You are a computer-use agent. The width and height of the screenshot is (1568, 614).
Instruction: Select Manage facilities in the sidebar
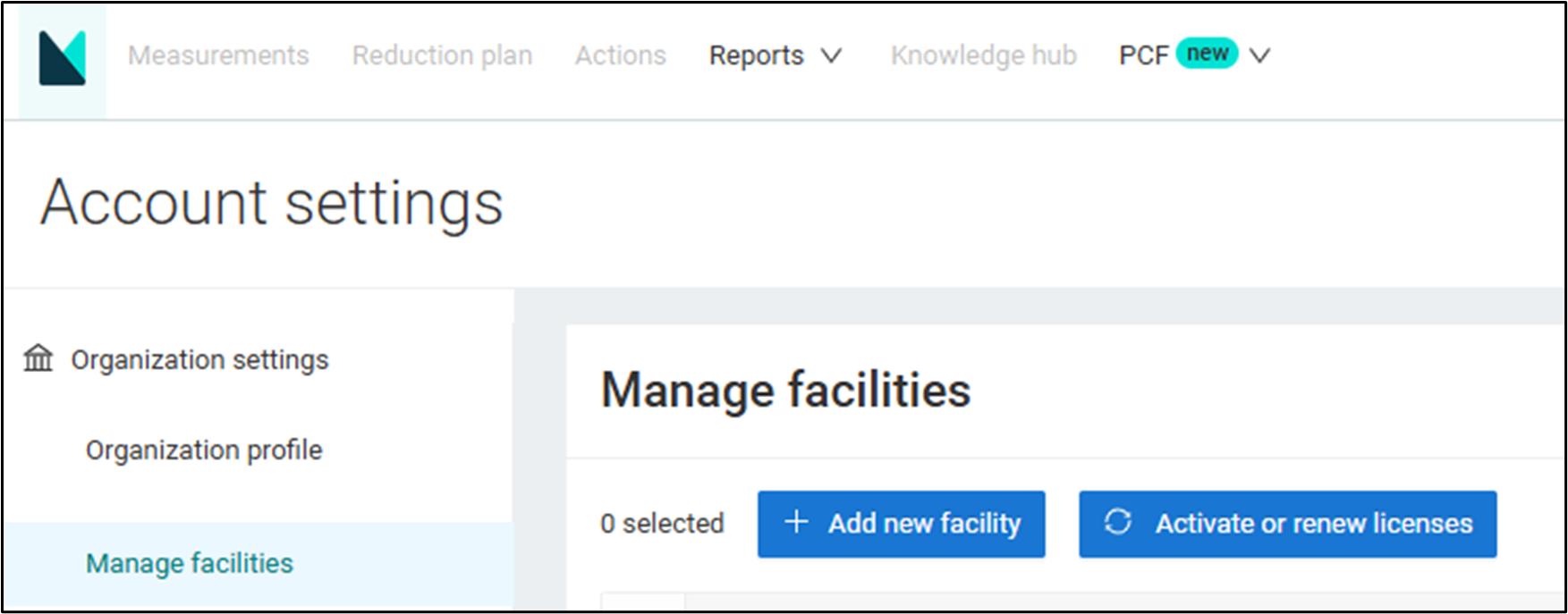click(x=190, y=563)
